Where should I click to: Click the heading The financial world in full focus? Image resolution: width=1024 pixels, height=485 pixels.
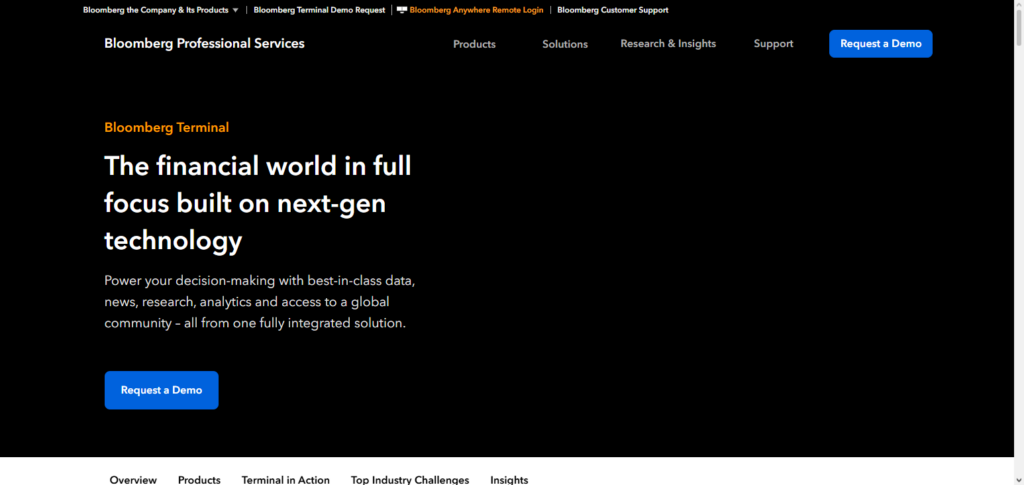pyautogui.click(x=258, y=203)
